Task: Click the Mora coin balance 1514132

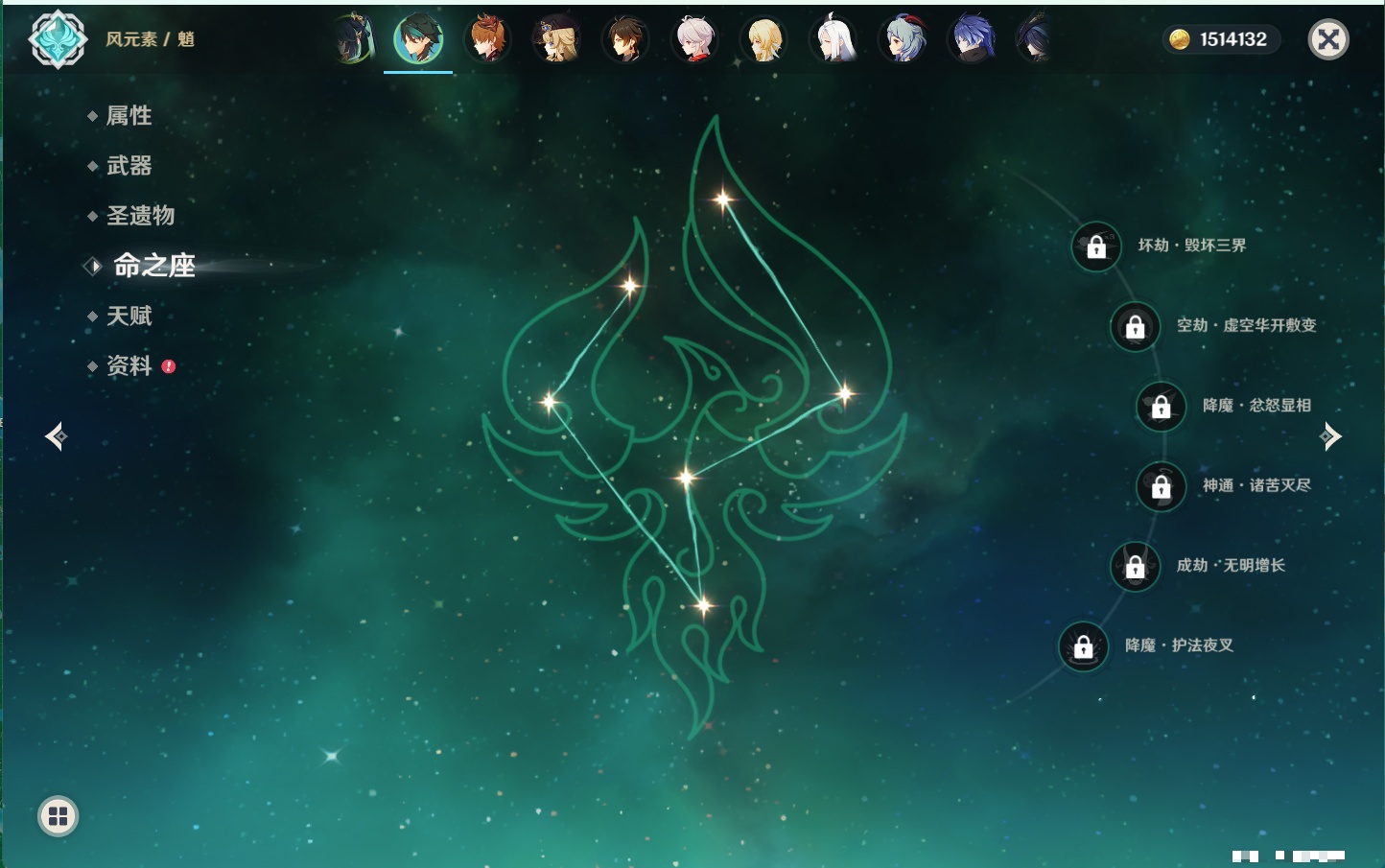Action: [x=1221, y=39]
